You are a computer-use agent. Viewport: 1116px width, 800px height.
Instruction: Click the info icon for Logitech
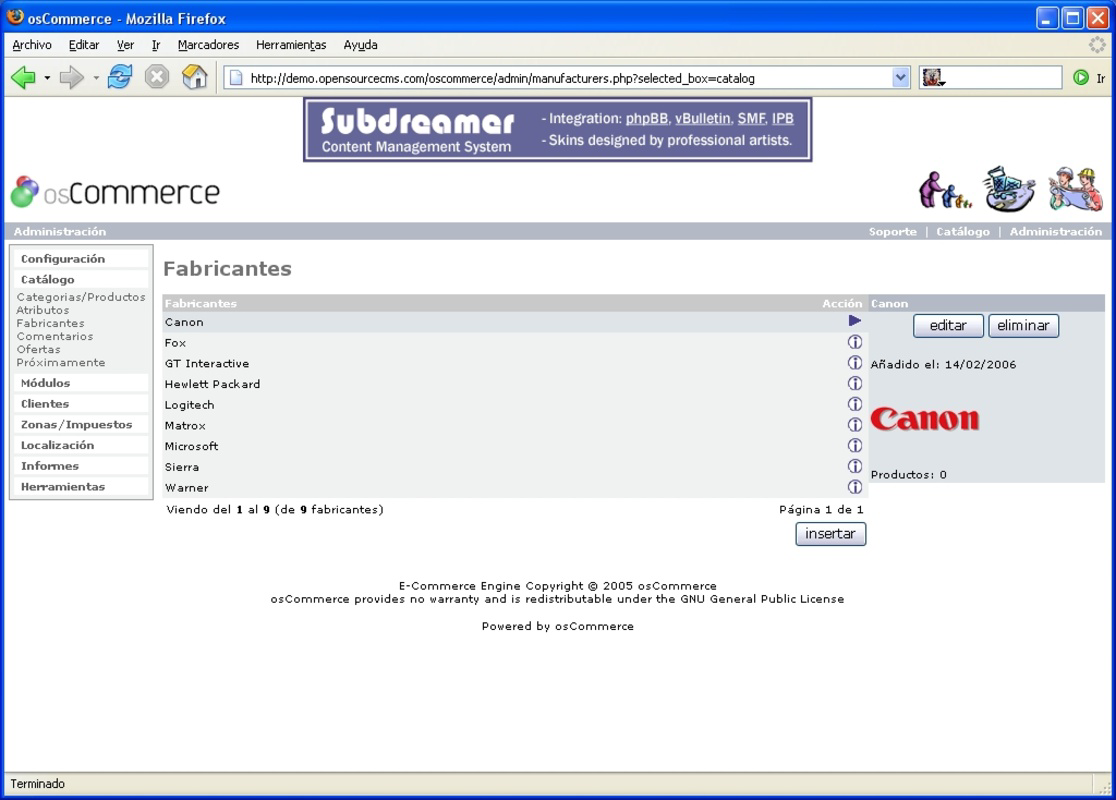[855, 404]
